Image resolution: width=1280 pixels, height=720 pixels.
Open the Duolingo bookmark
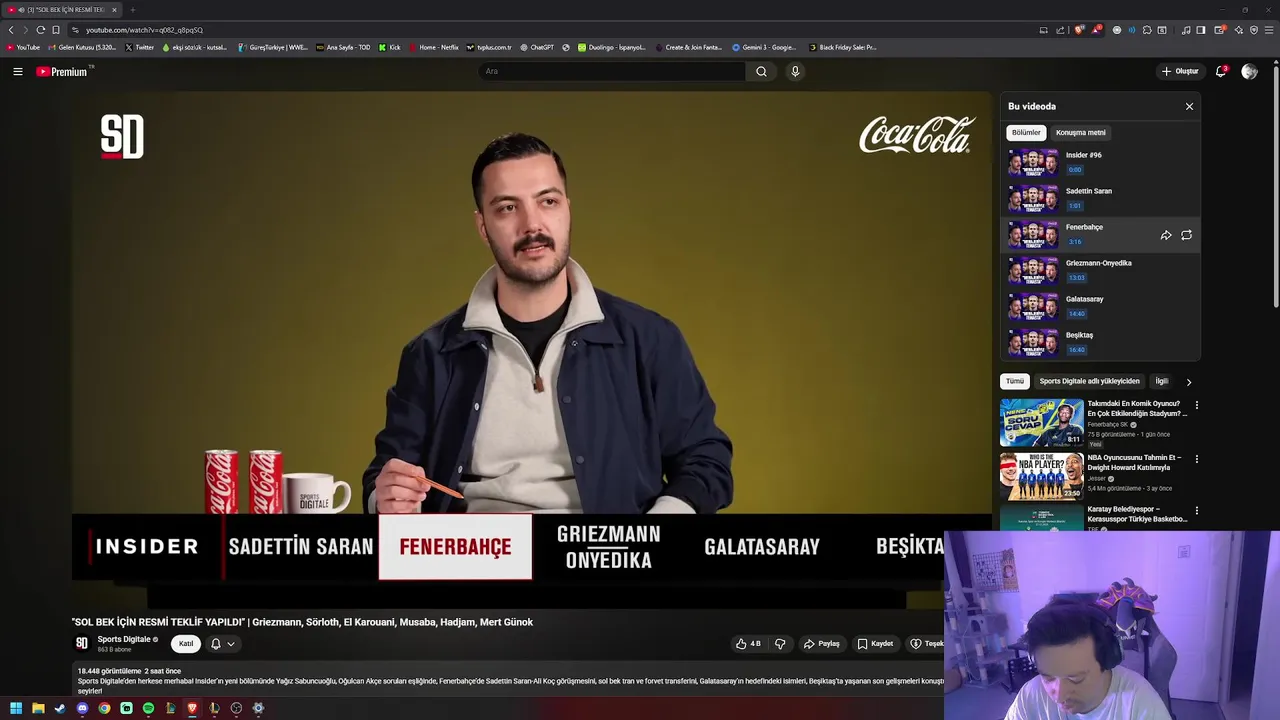click(612, 47)
